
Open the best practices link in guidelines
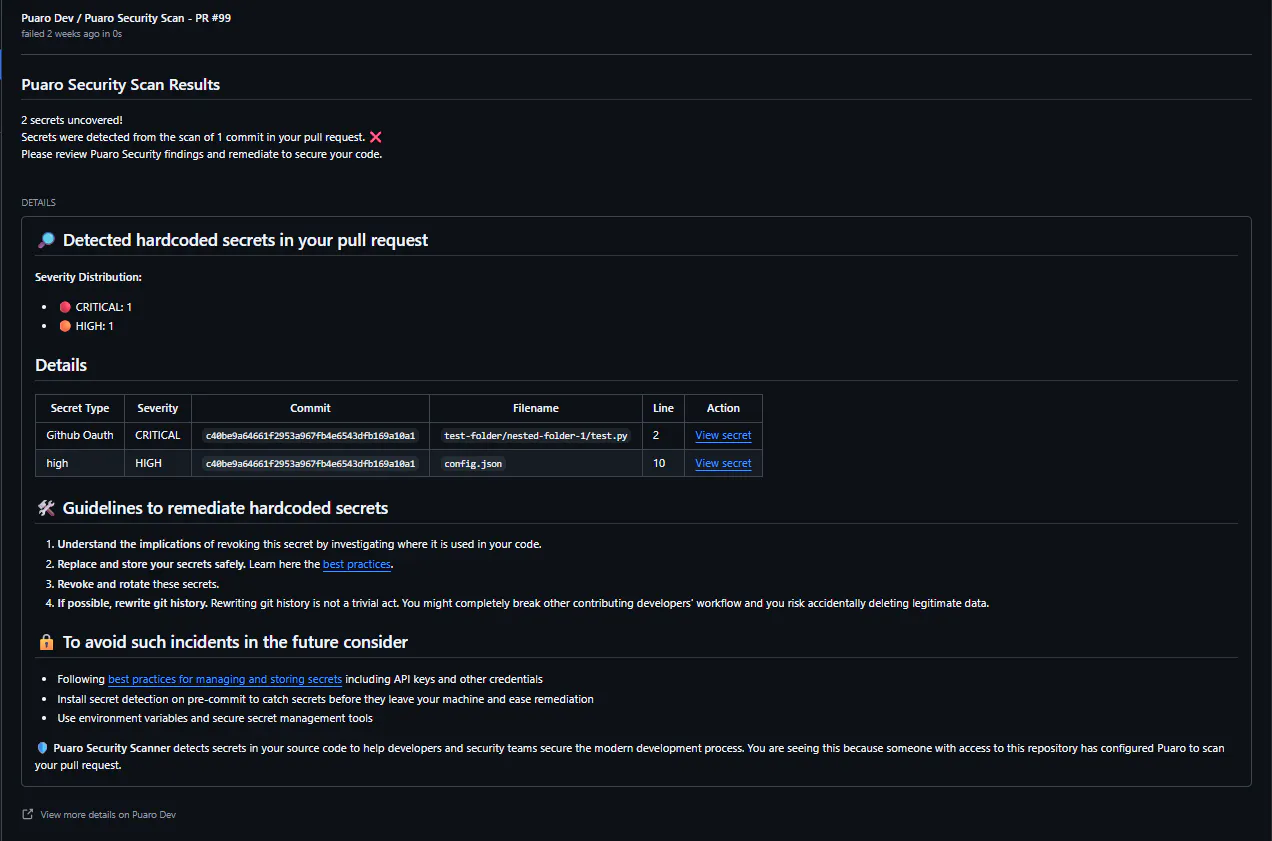(356, 564)
